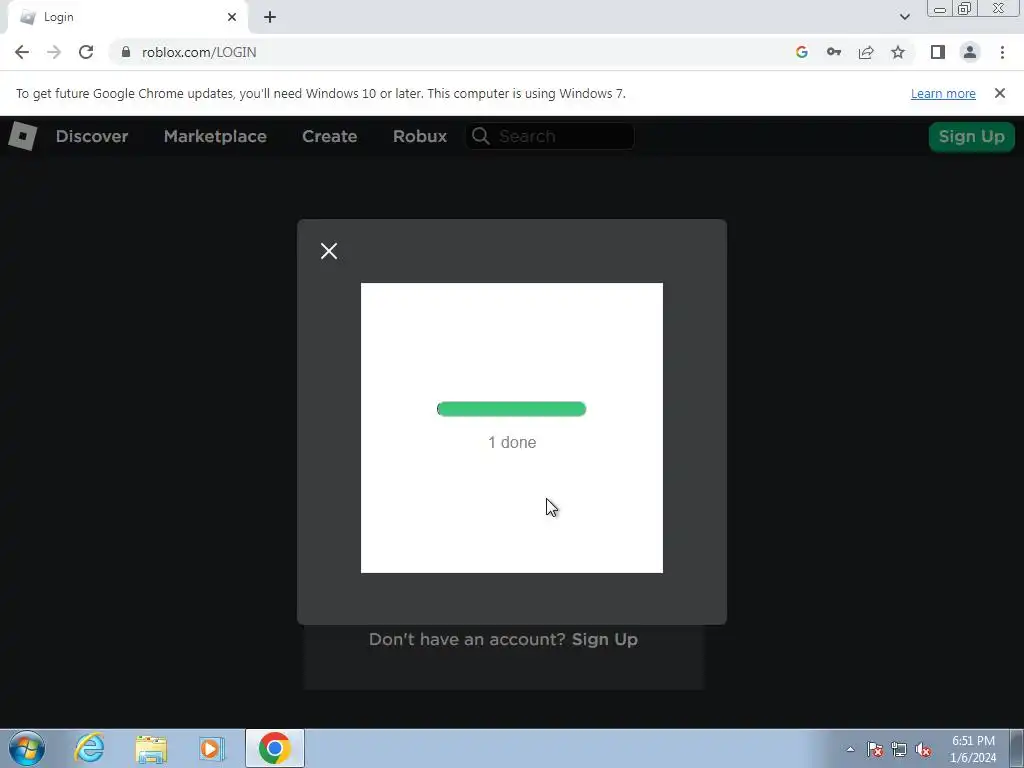Reload the Roblox login page
Viewport: 1024px width, 768px height.
pos(86,52)
